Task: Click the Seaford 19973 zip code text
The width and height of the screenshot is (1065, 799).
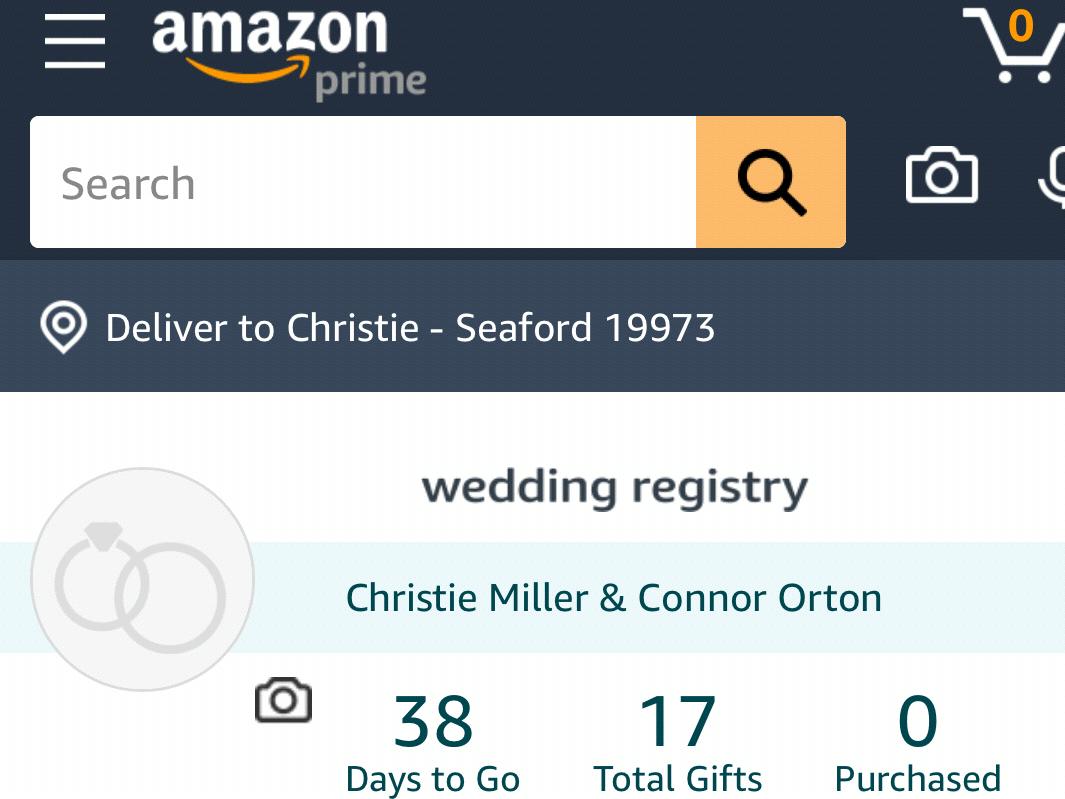Action: (x=585, y=327)
